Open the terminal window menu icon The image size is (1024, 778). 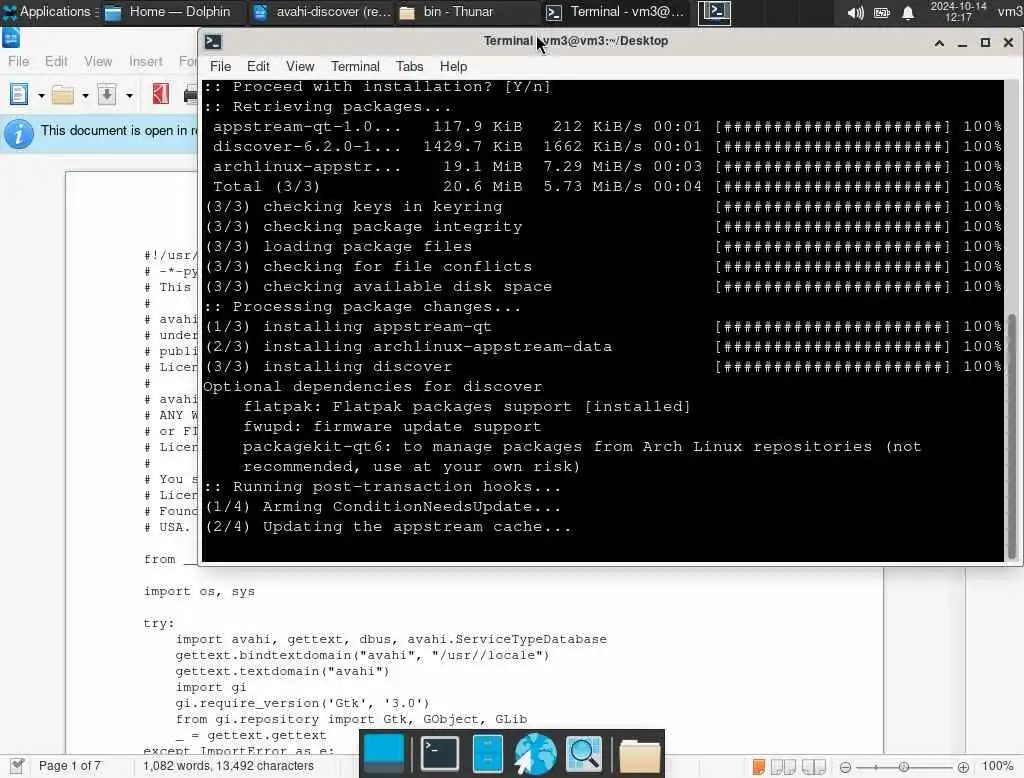(x=213, y=42)
